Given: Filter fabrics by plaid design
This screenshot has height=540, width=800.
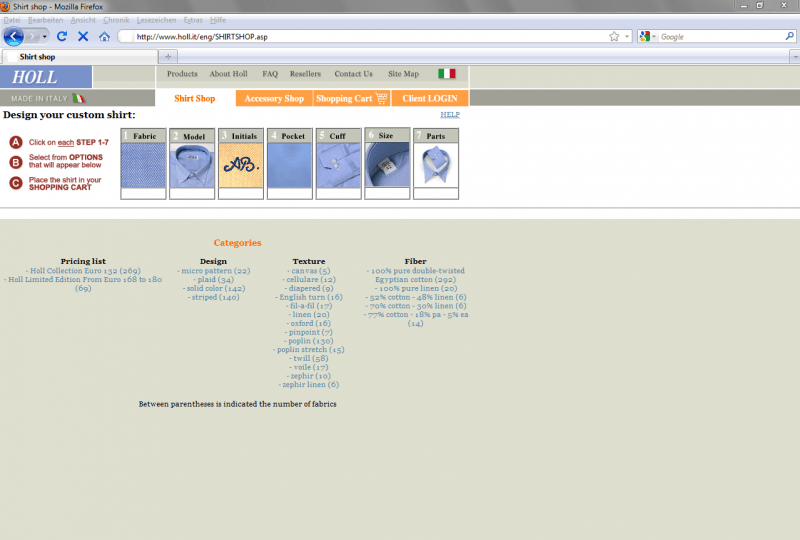Looking at the screenshot, I should click(x=214, y=279).
